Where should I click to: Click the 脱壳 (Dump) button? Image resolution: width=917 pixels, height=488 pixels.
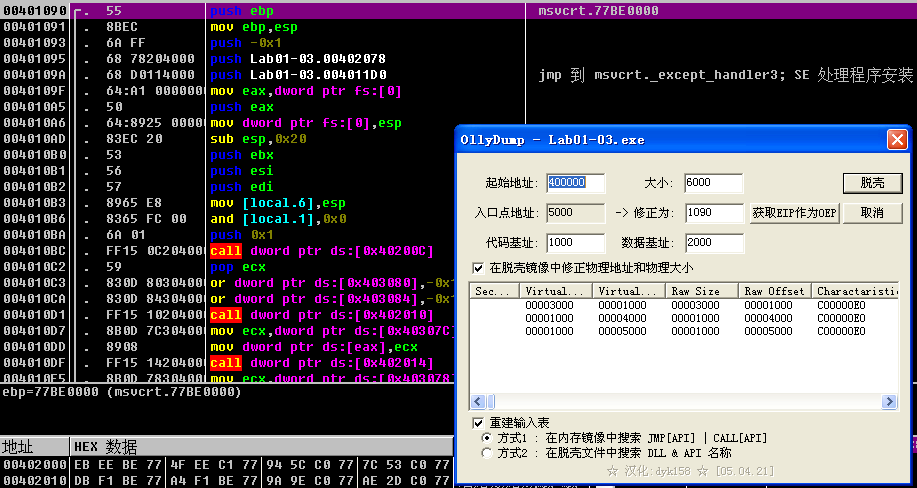[872, 183]
